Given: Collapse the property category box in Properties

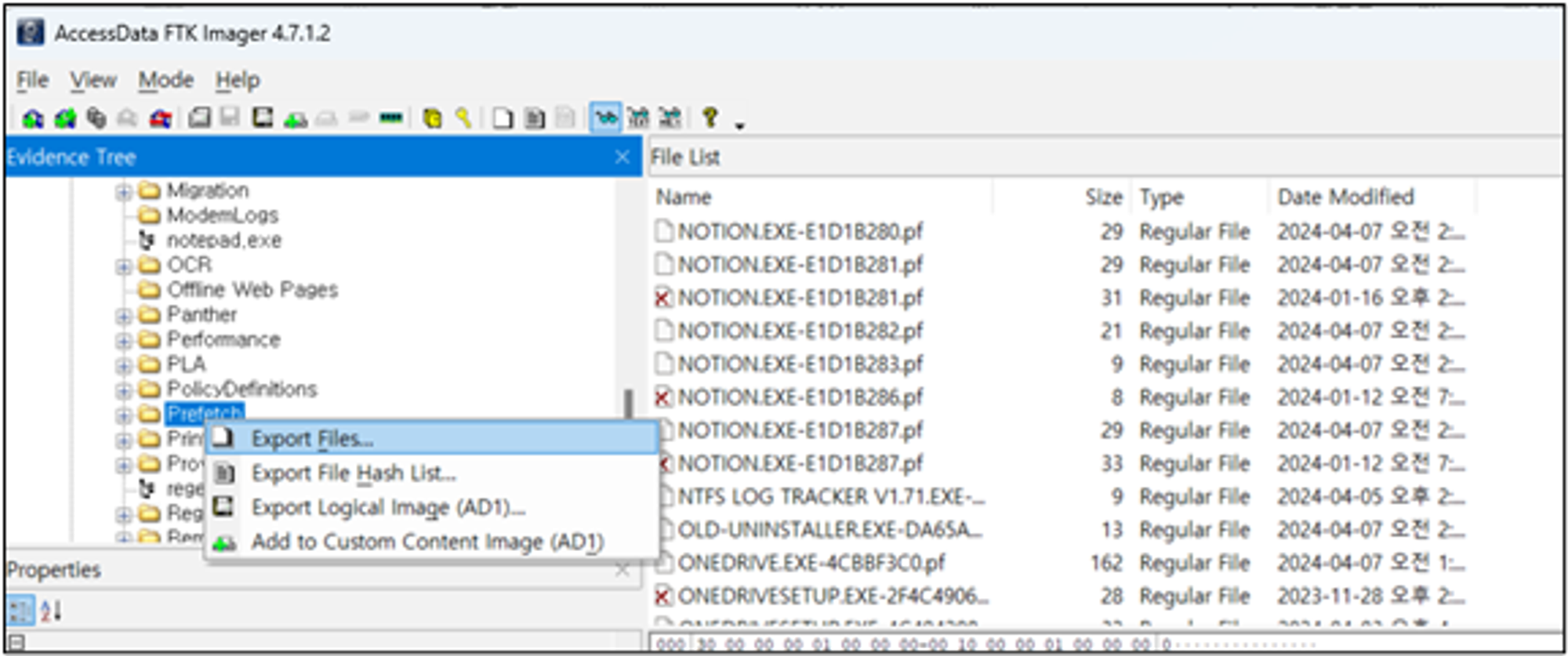Looking at the screenshot, I should click(15, 644).
